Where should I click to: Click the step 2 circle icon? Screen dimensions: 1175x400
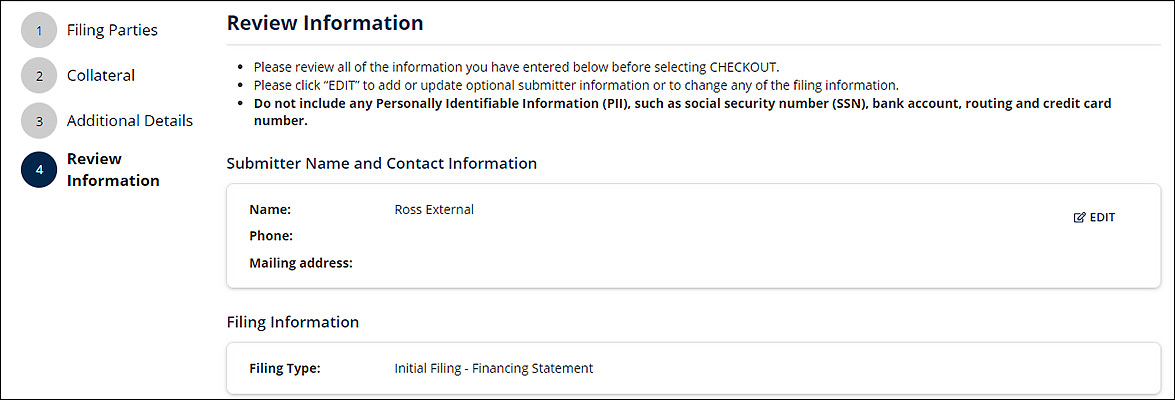point(39,76)
